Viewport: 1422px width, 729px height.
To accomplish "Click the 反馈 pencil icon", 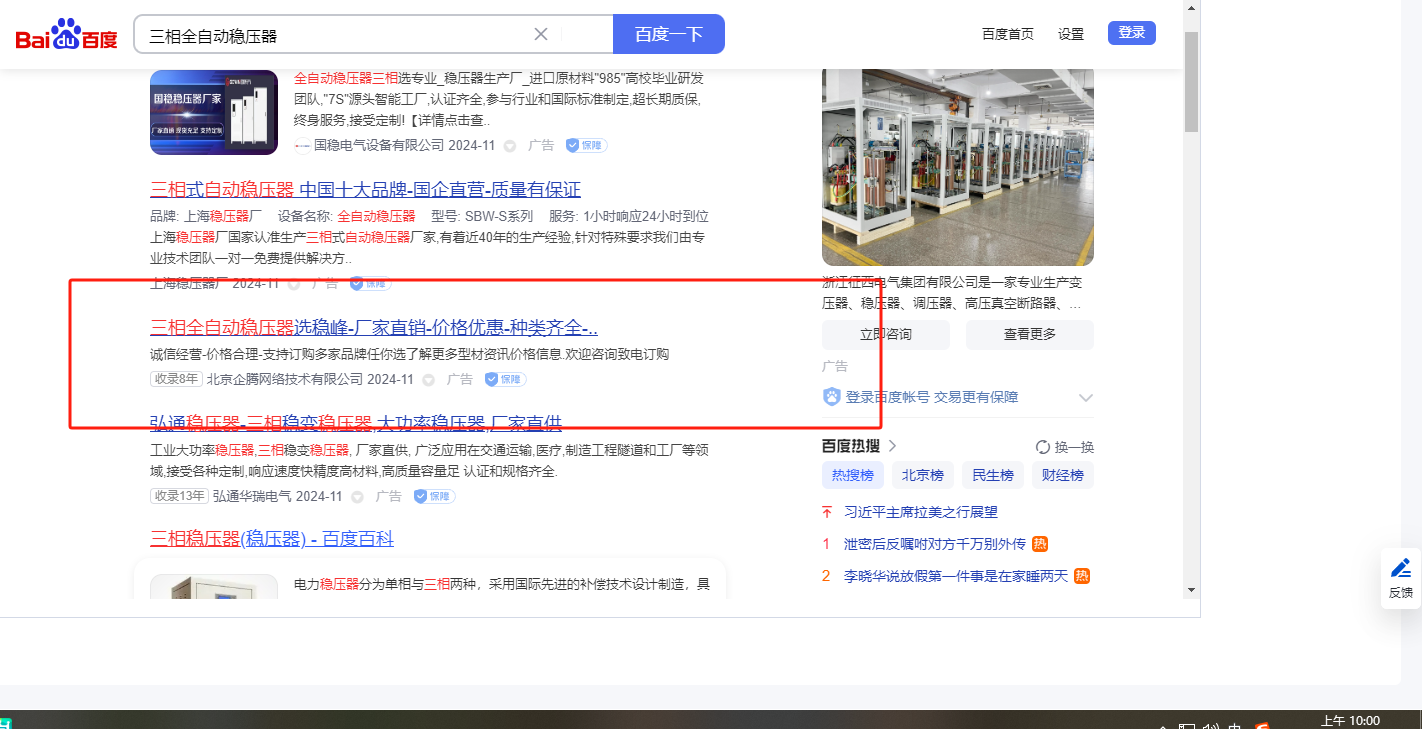I will tap(1401, 568).
